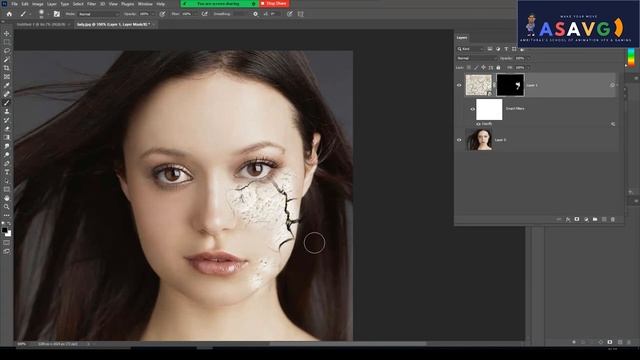Click the trash icon to delete layer
The height and width of the screenshot is (360, 640).
(x=613, y=220)
